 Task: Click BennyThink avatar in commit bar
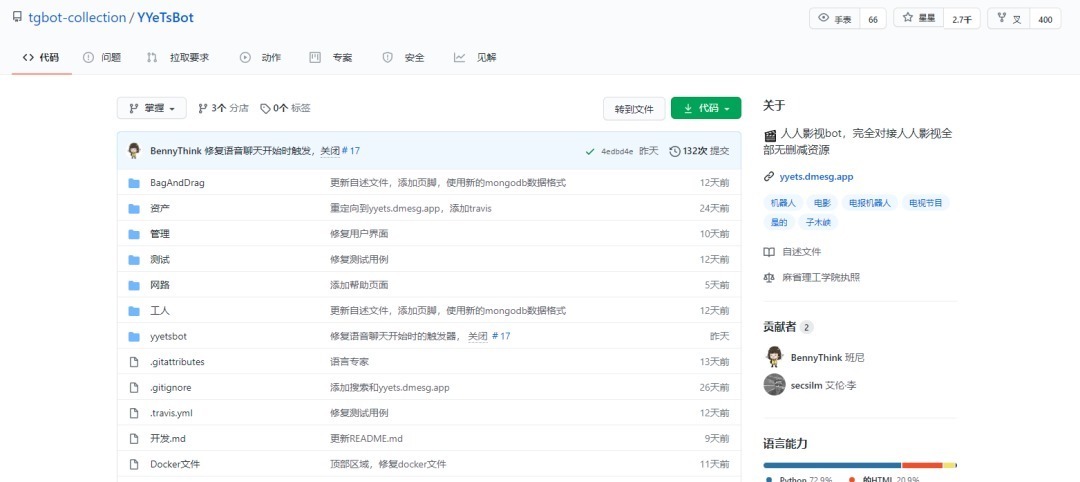134,150
